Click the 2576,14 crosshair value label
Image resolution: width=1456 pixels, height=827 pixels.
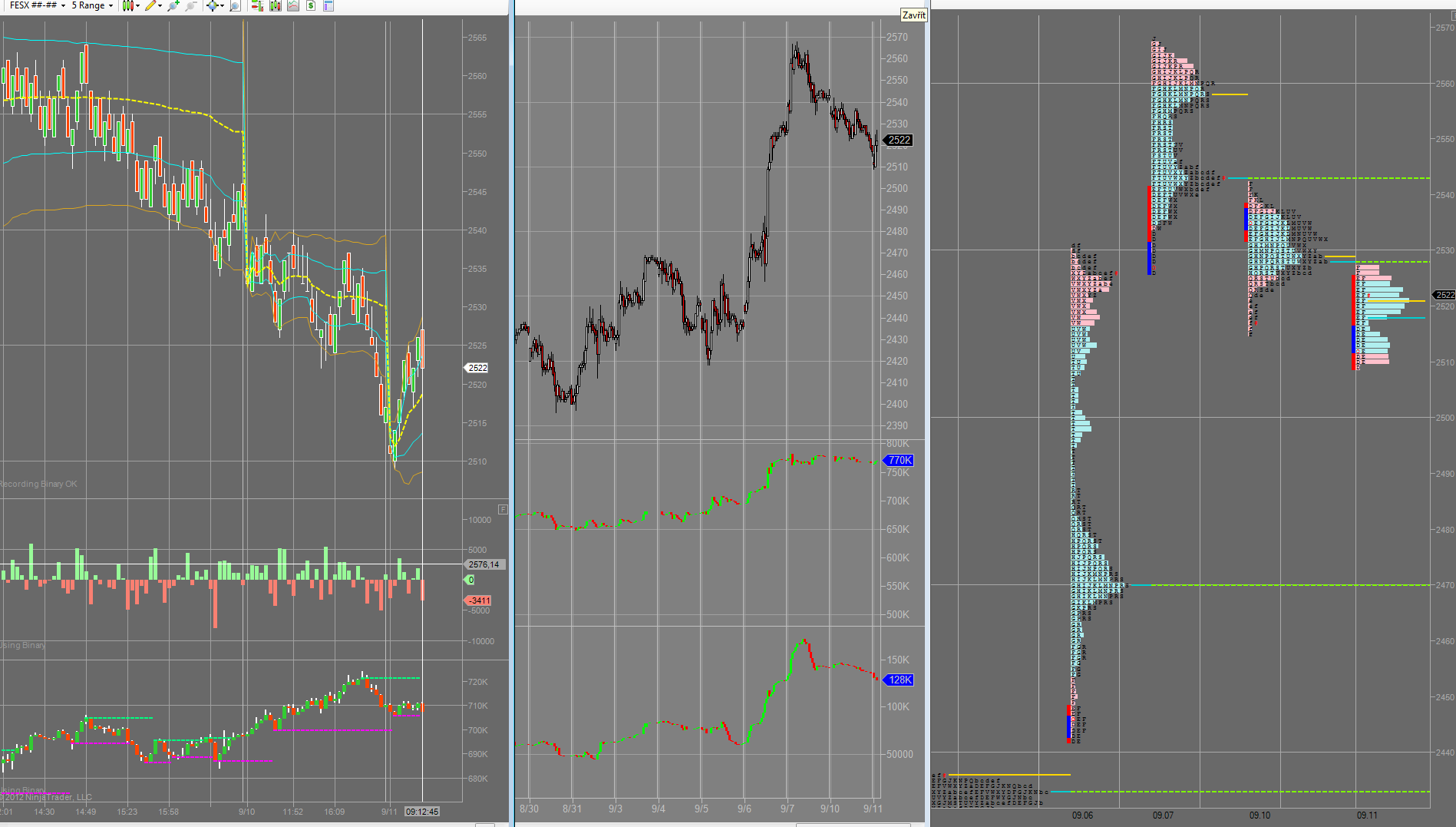point(484,564)
